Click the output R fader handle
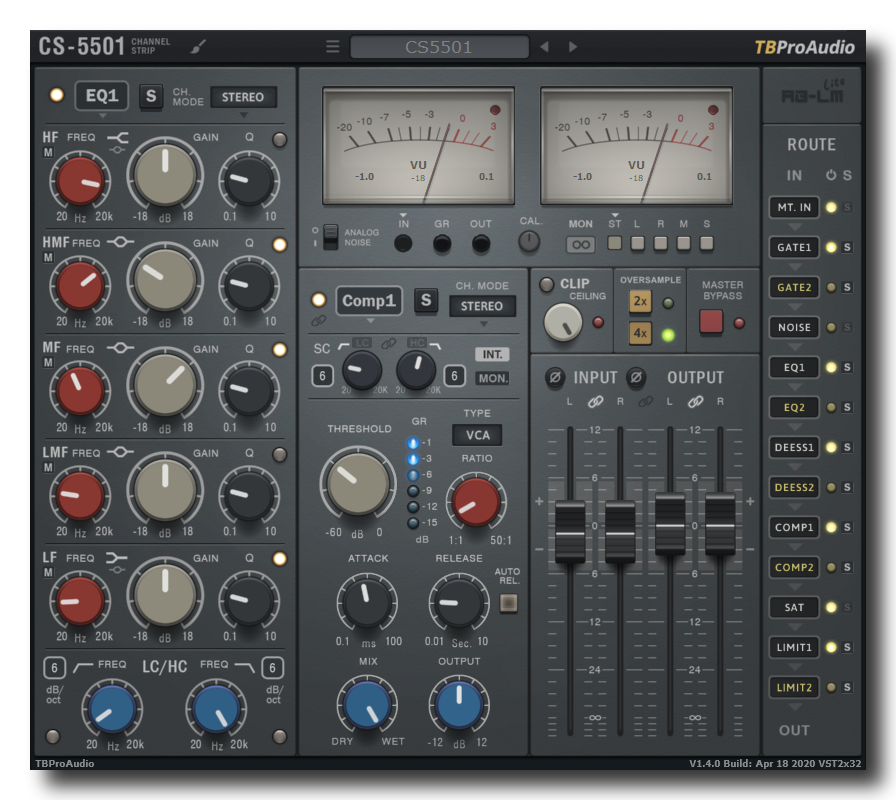The width and height of the screenshot is (896, 800). coord(720,524)
